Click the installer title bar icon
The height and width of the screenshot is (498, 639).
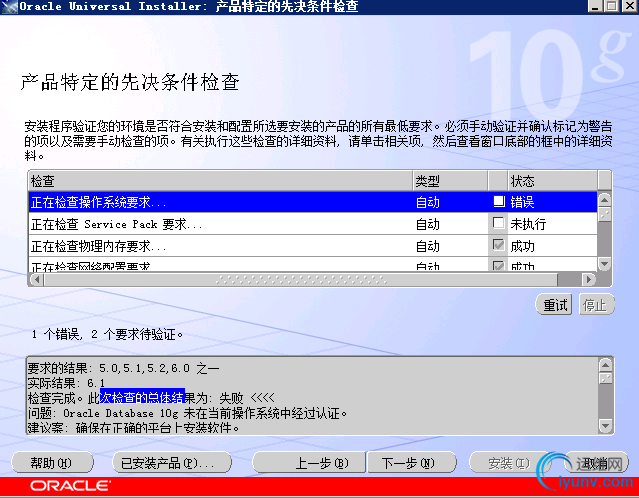click(x=9, y=7)
